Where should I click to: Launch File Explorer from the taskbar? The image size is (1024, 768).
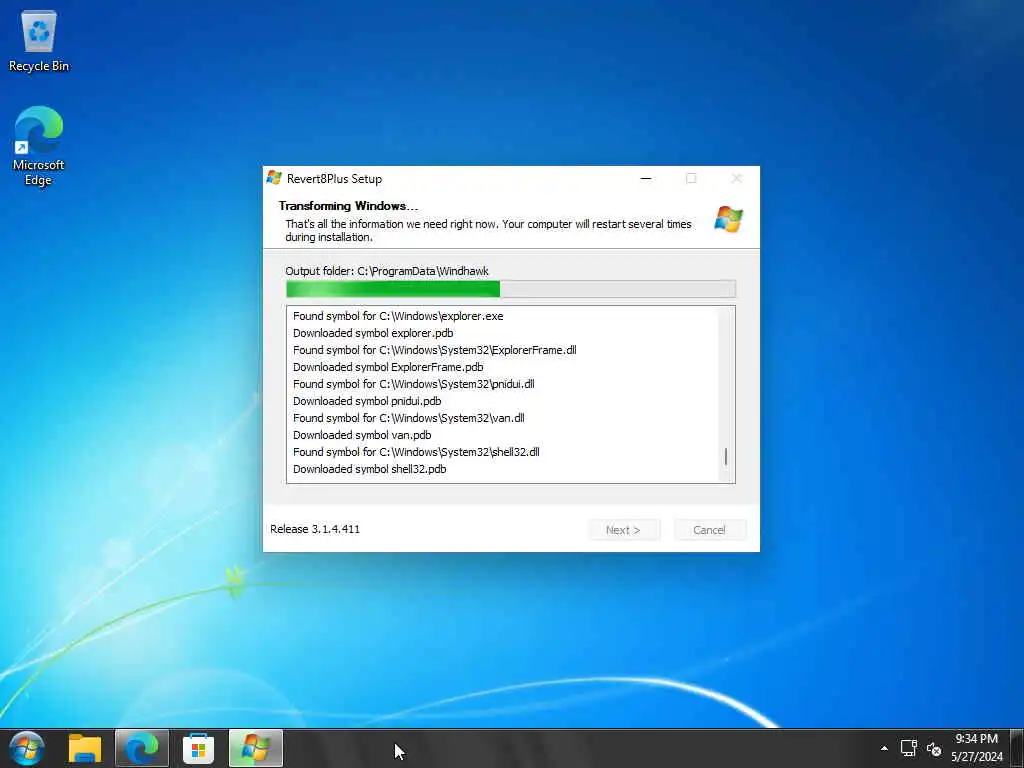pos(85,748)
